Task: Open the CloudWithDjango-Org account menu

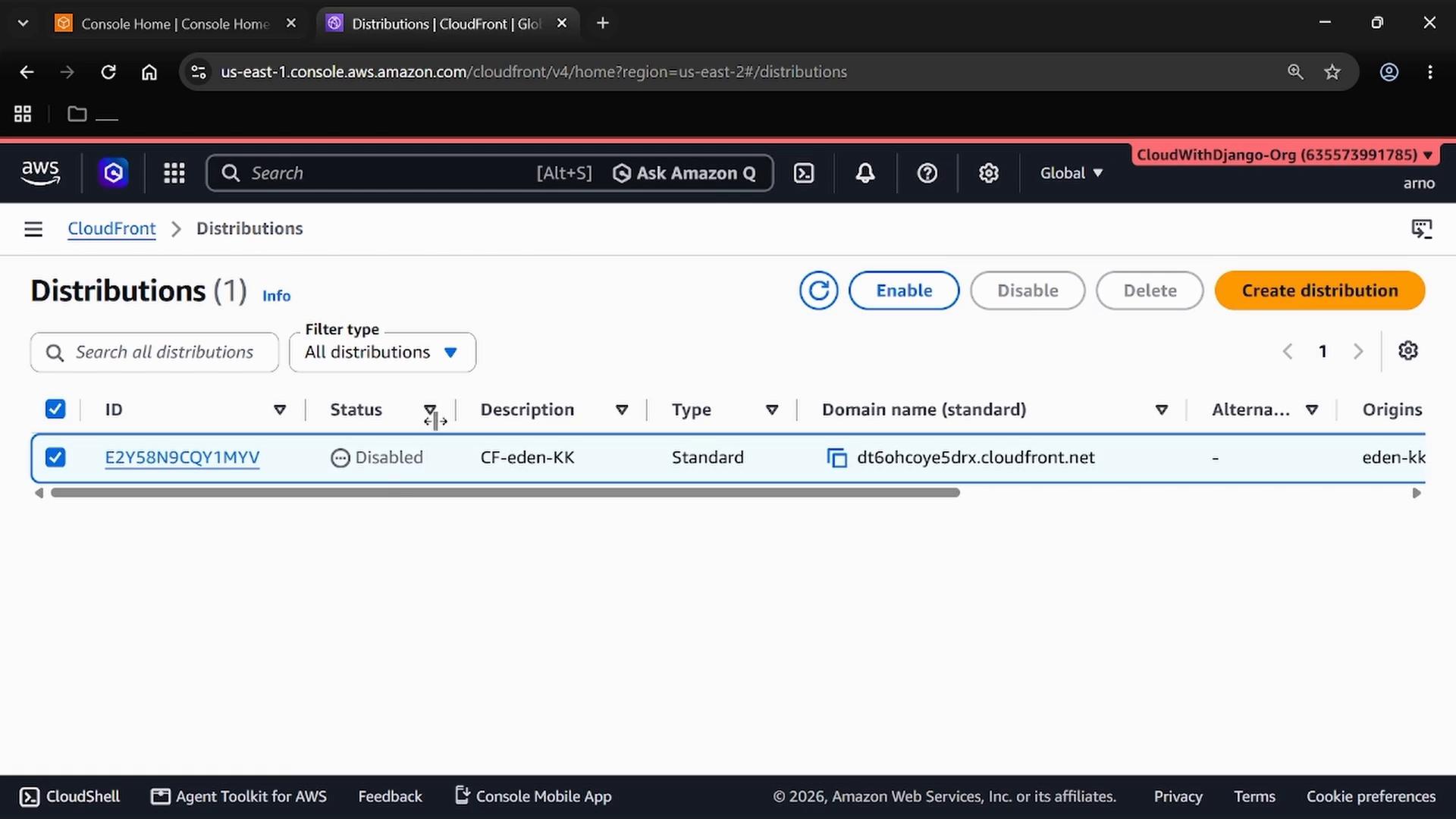Action: 1285,155
